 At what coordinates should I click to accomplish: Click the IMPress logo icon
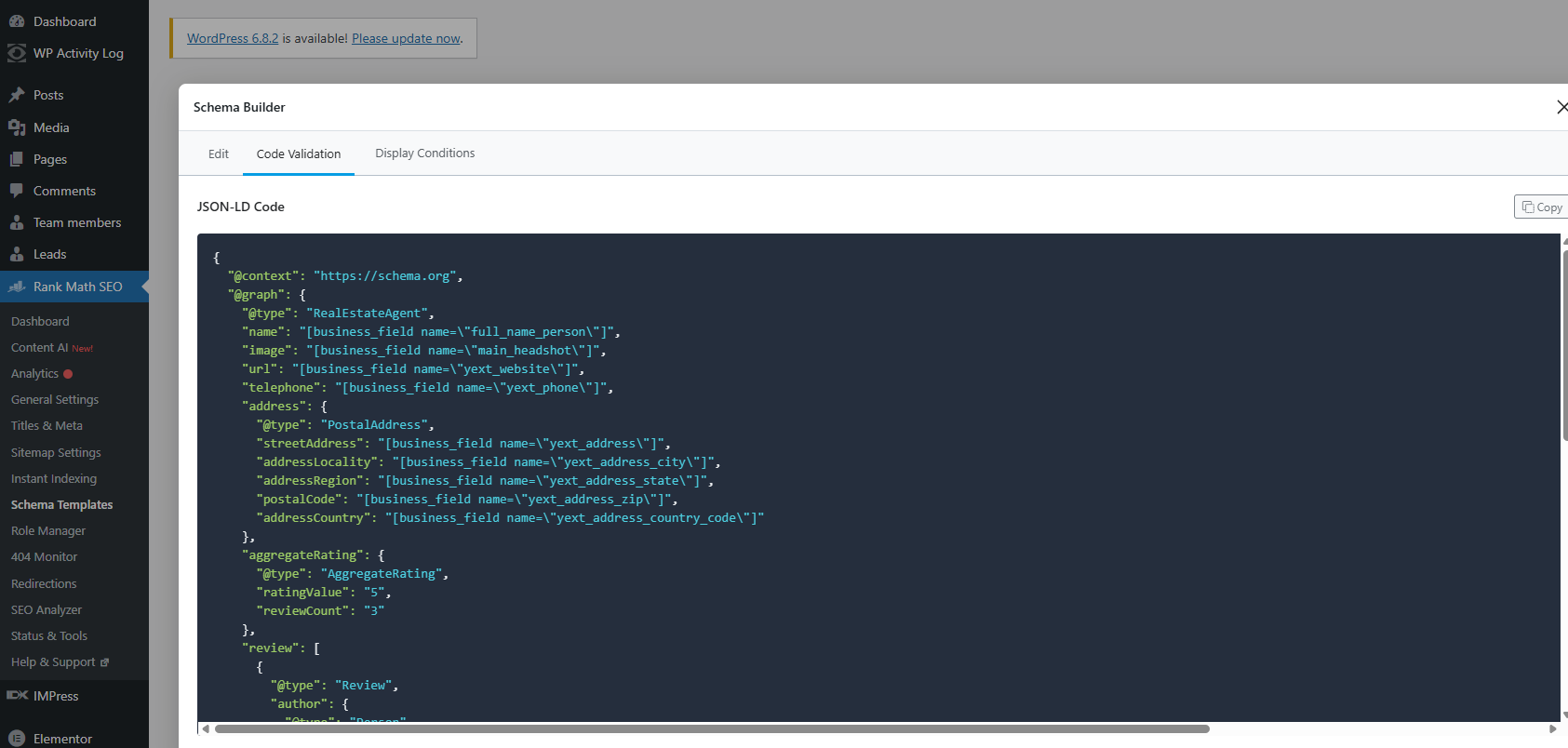coord(17,696)
